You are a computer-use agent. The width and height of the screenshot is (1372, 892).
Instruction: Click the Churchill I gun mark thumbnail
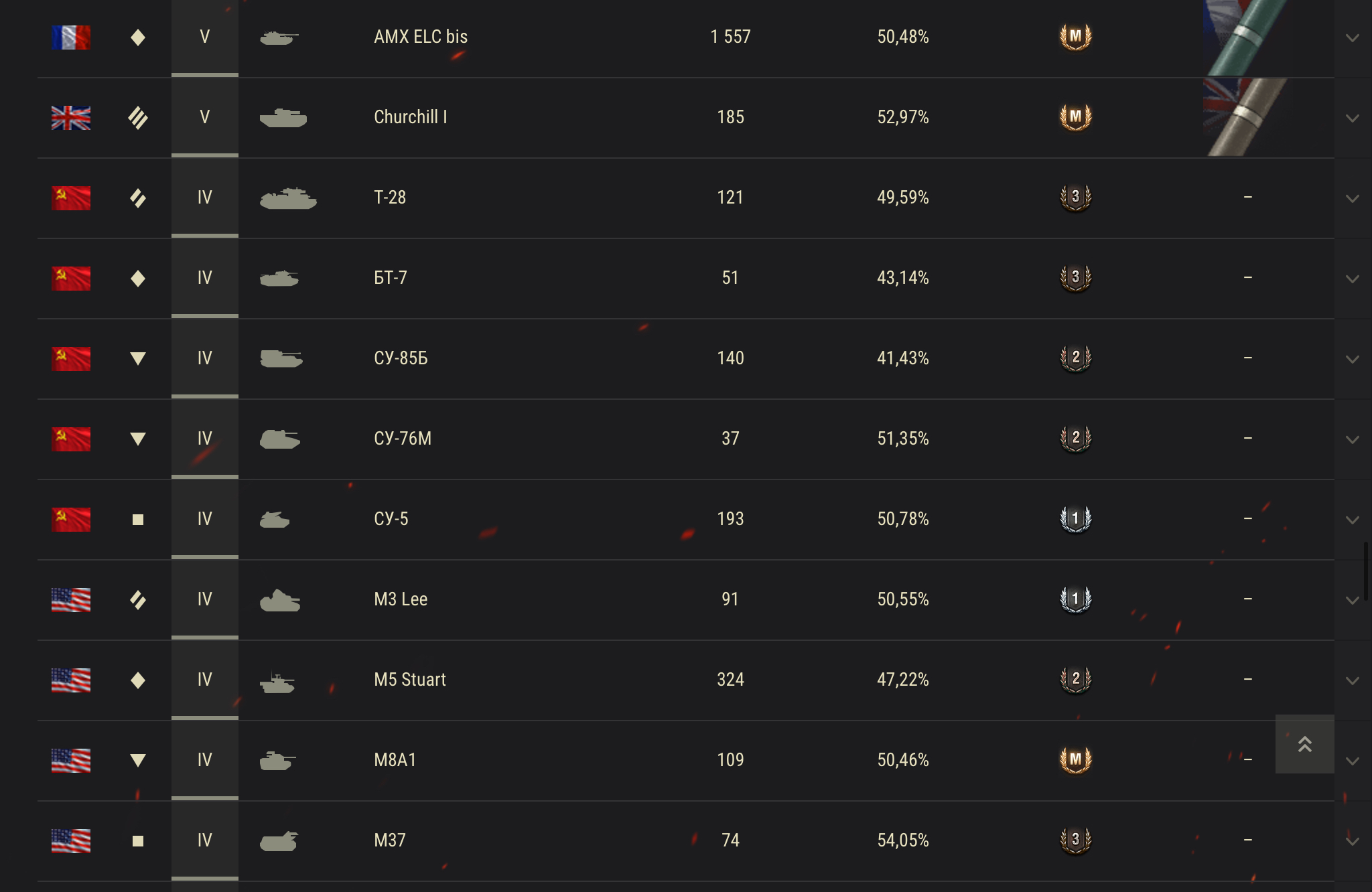[1245, 117]
